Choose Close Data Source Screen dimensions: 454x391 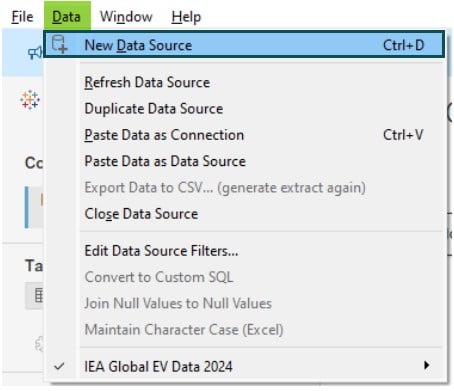coord(141,214)
